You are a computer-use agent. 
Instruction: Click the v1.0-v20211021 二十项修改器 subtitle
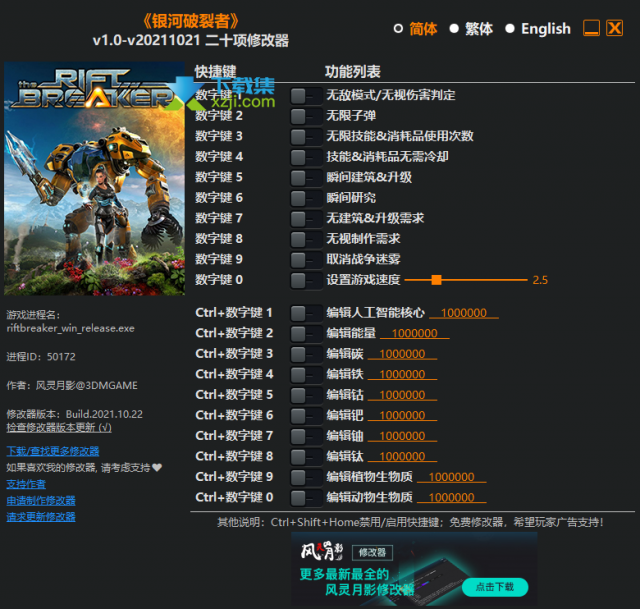pos(191,40)
